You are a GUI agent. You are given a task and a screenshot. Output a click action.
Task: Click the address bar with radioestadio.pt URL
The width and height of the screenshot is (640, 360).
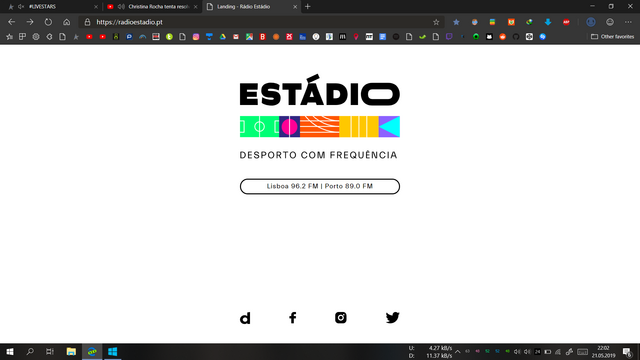click(x=261, y=22)
